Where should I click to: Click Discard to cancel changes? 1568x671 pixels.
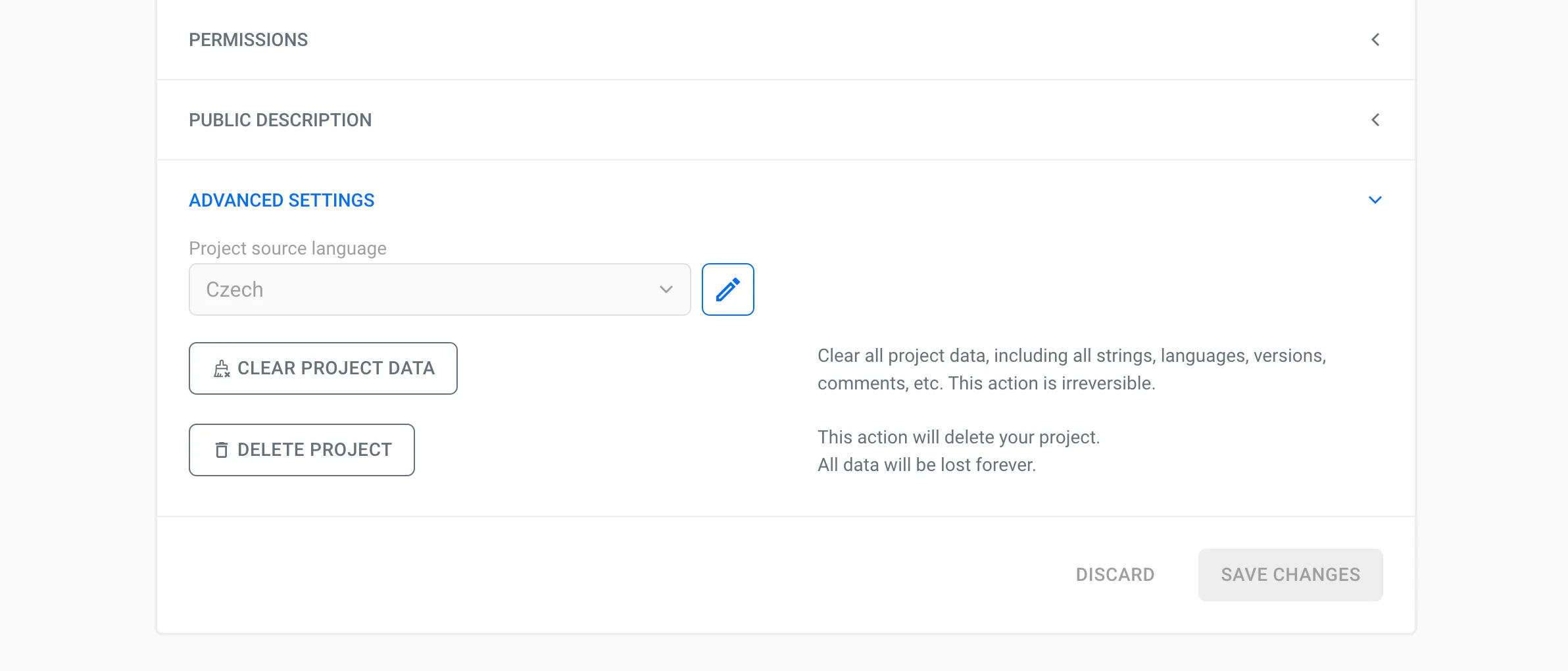point(1115,574)
